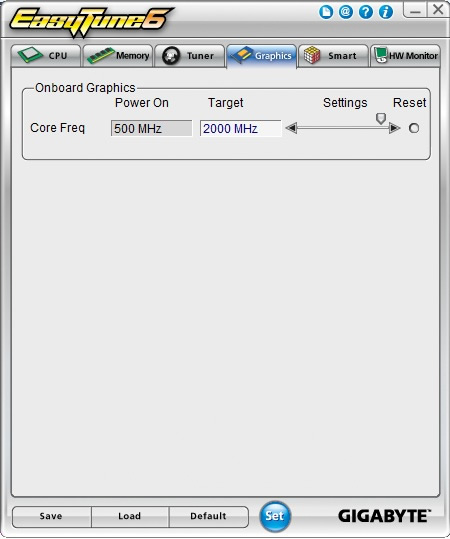450x539 pixels.
Task: Click the blue info icon
Action: tap(386, 12)
